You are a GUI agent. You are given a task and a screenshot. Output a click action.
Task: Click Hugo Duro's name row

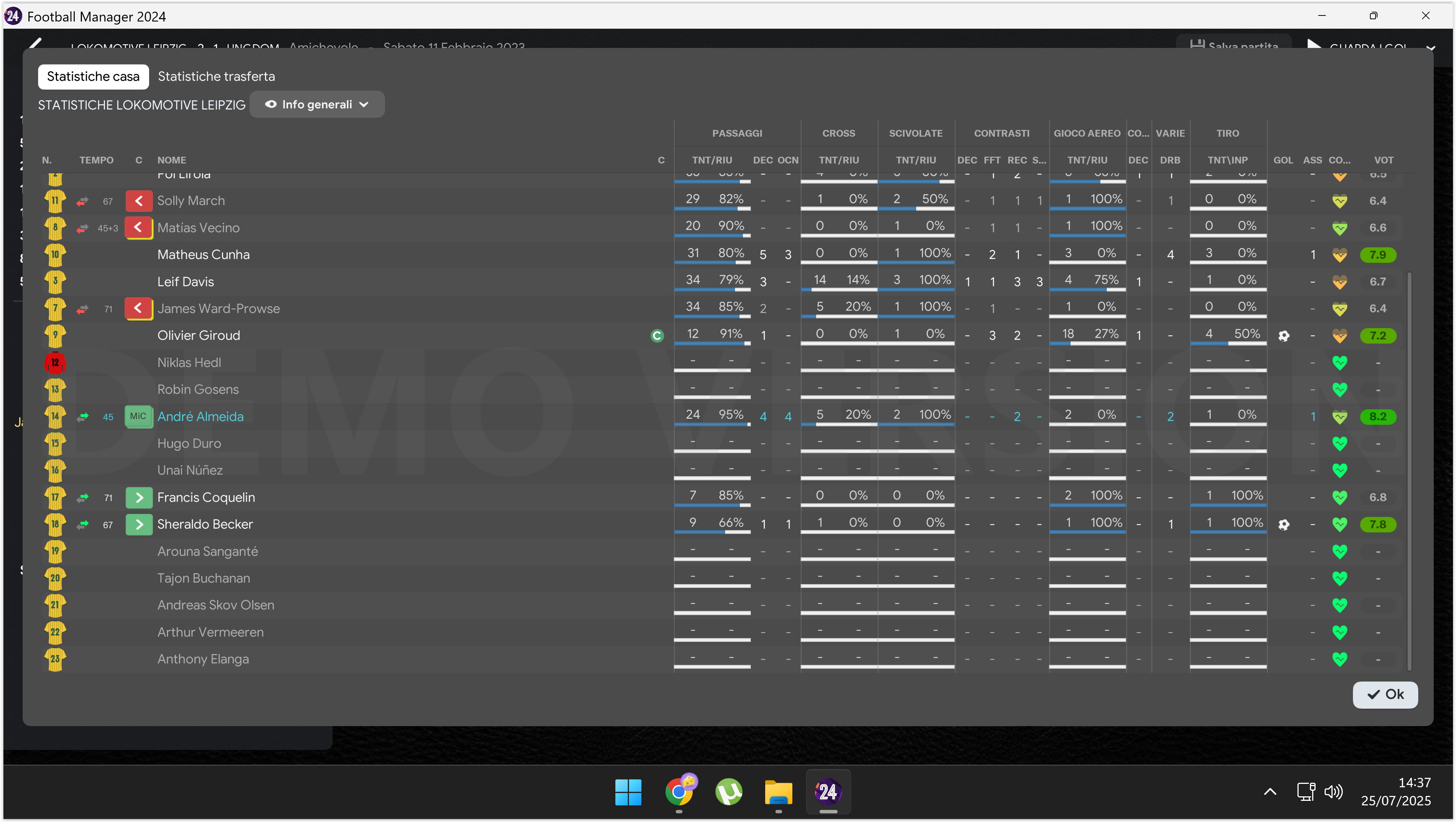tap(189, 443)
